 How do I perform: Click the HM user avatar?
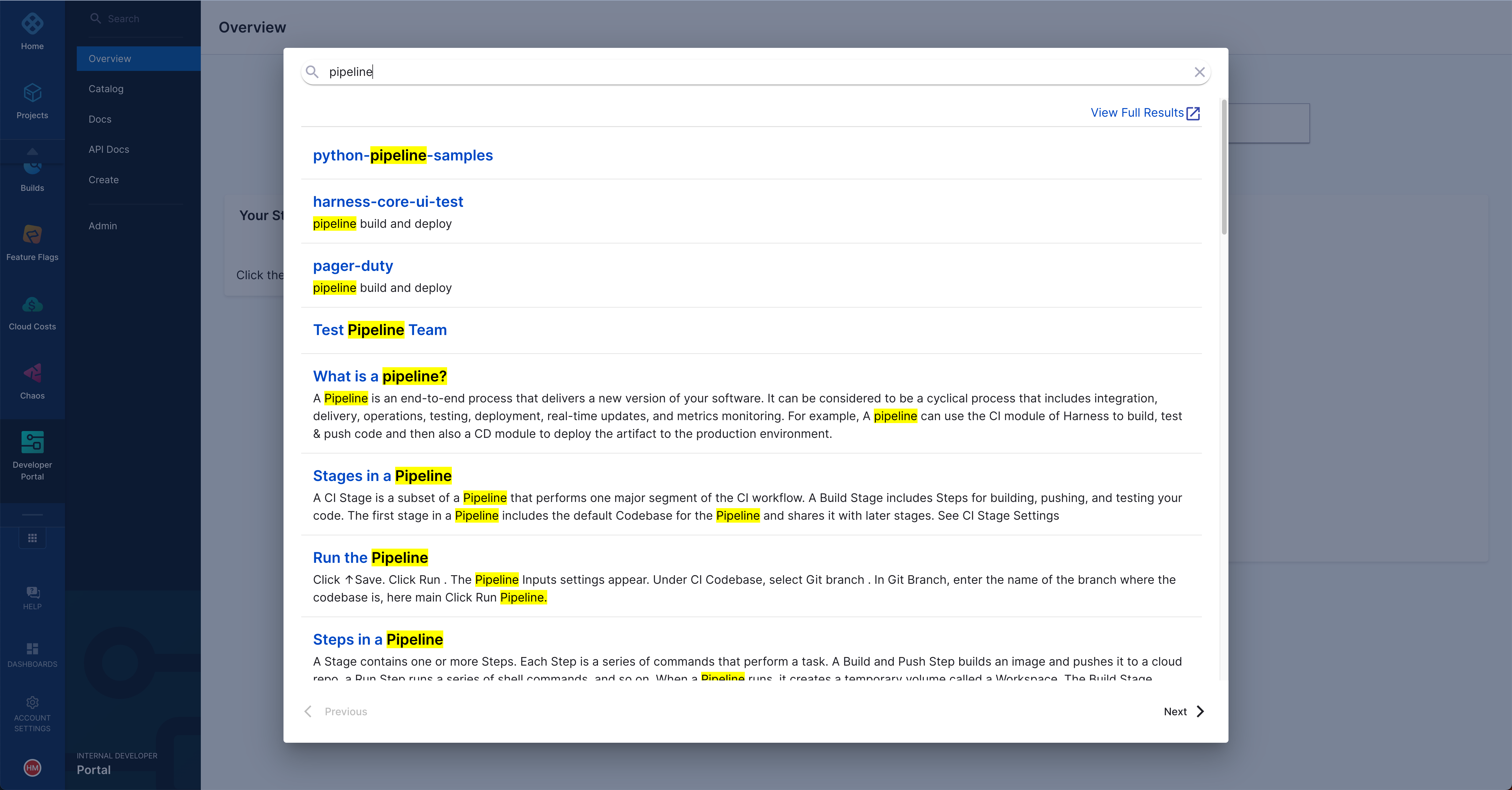[x=32, y=767]
